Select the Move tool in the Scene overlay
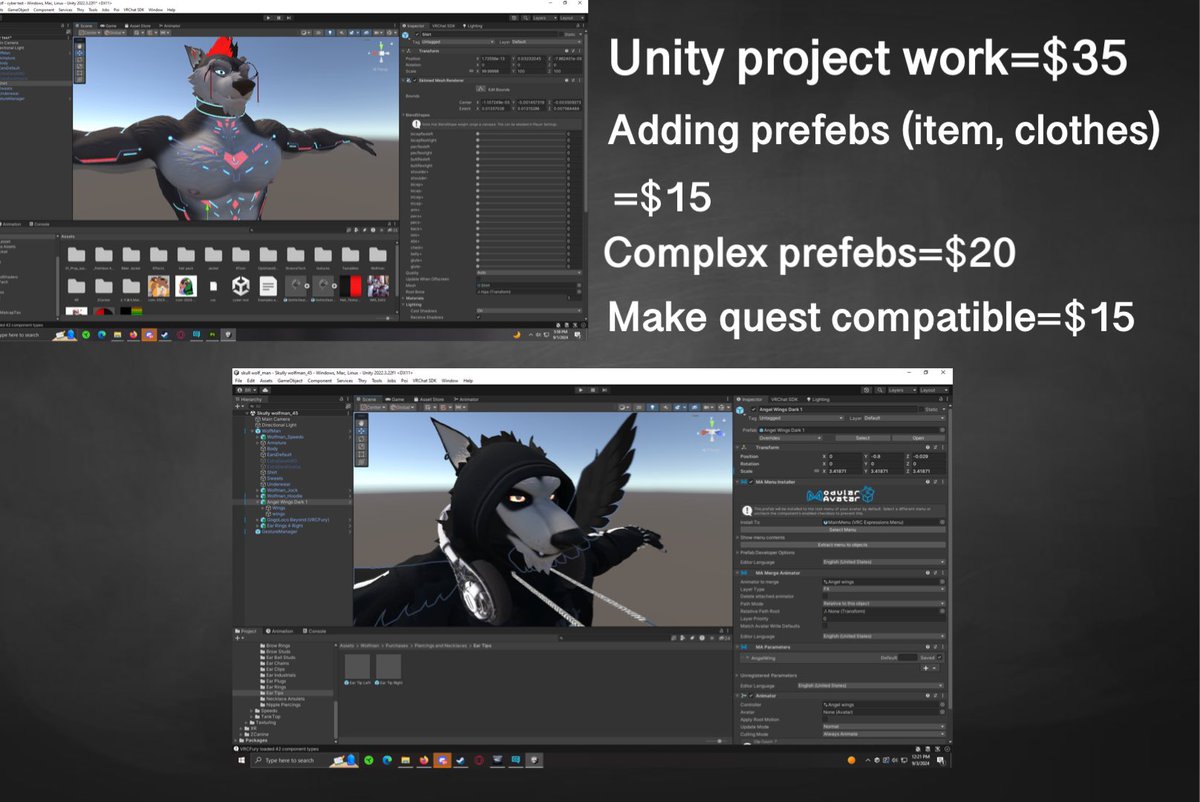 [362, 431]
